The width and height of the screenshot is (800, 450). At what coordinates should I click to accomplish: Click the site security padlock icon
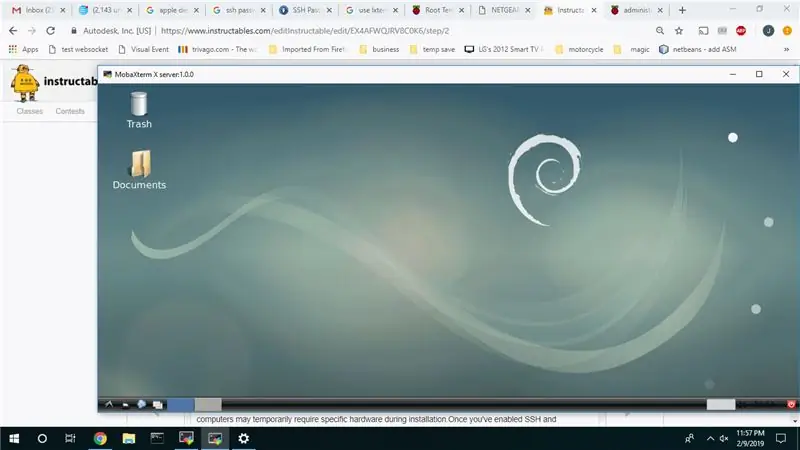[x=74, y=31]
